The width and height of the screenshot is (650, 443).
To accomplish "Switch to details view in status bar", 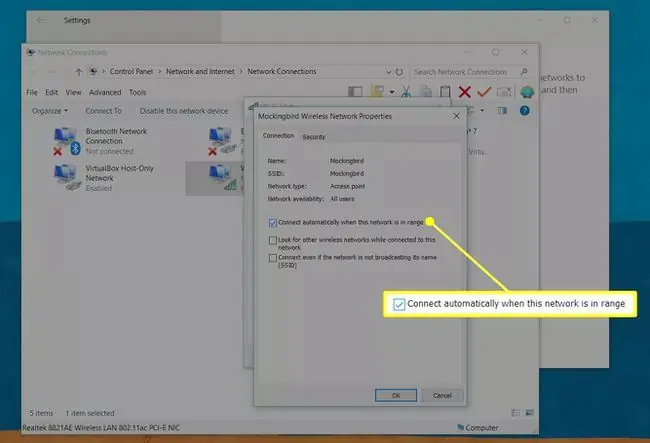I will pos(516,413).
